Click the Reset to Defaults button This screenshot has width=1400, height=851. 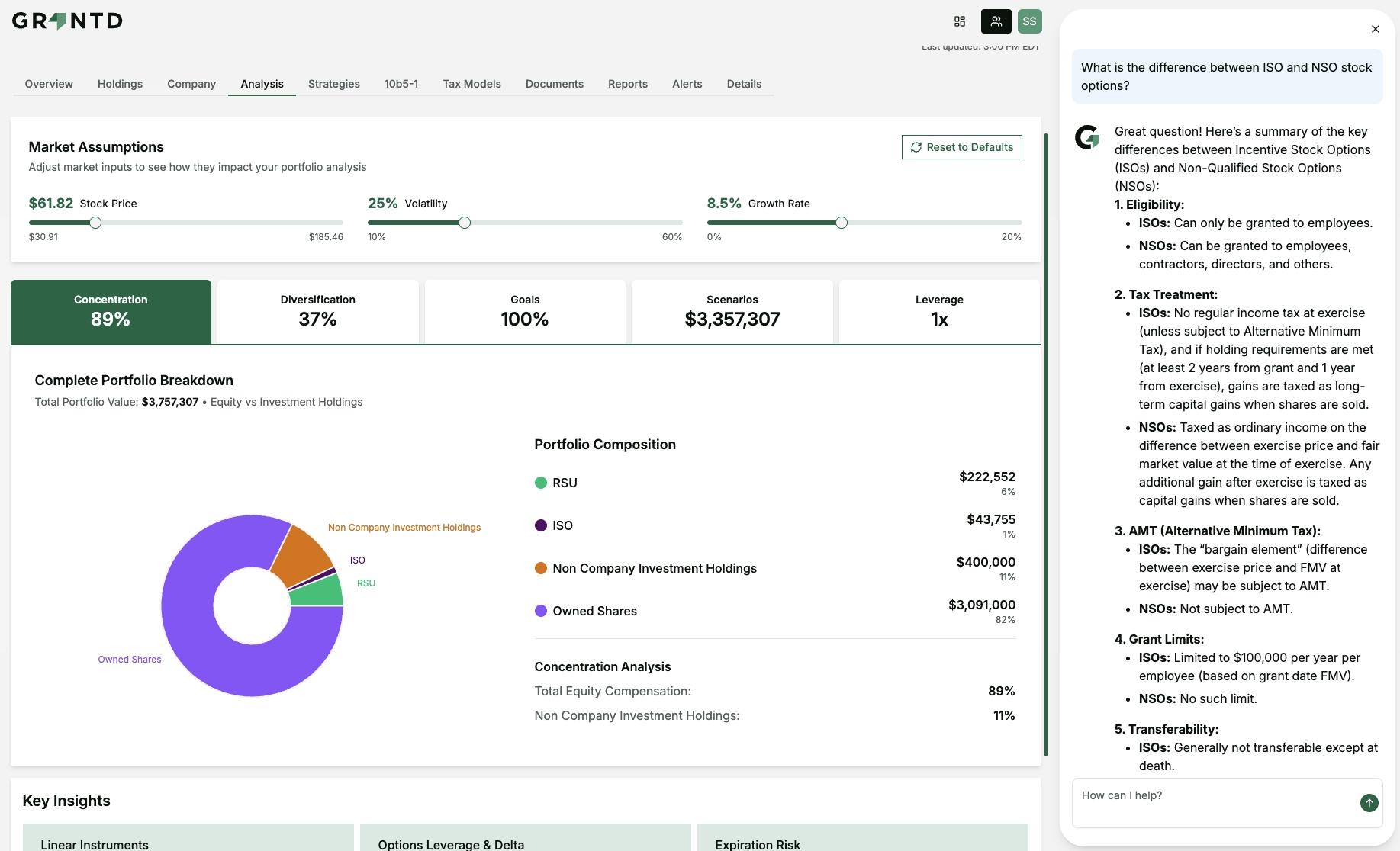pyautogui.click(x=961, y=147)
